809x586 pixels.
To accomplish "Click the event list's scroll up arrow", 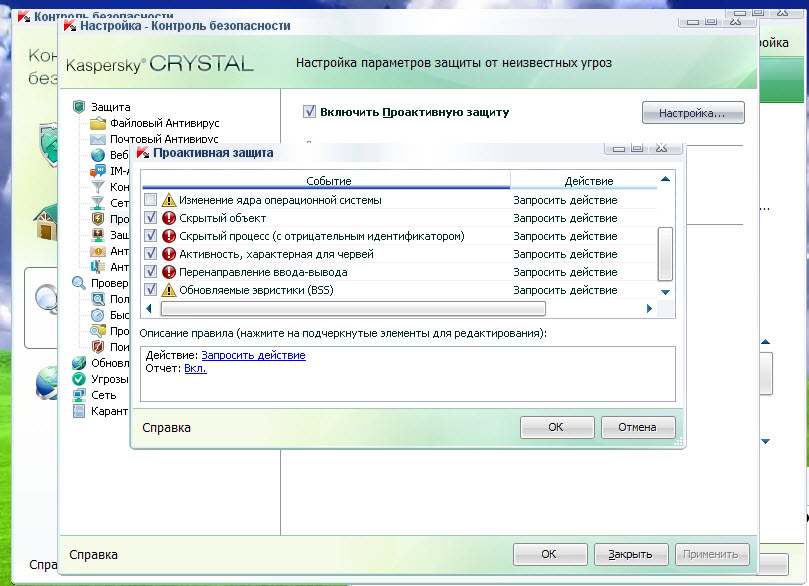I will [666, 179].
